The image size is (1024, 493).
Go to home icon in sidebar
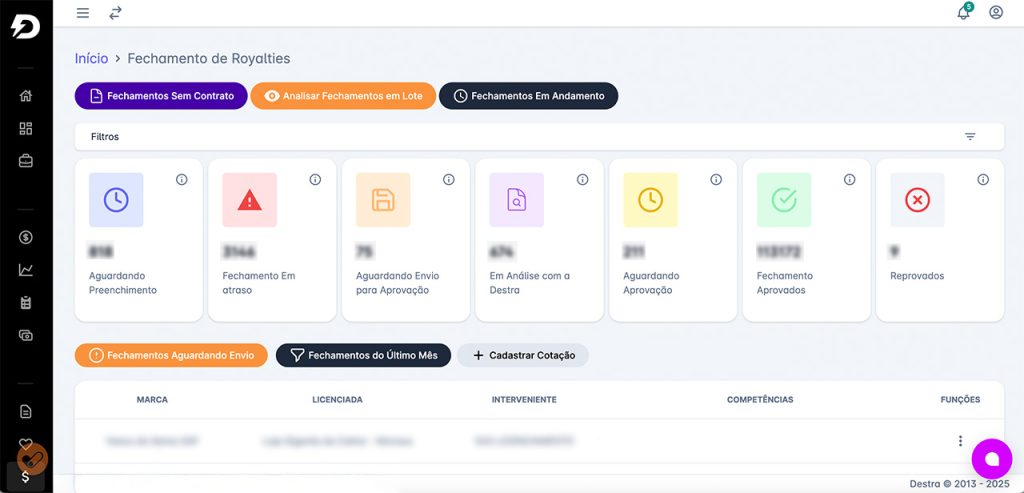(x=26, y=96)
